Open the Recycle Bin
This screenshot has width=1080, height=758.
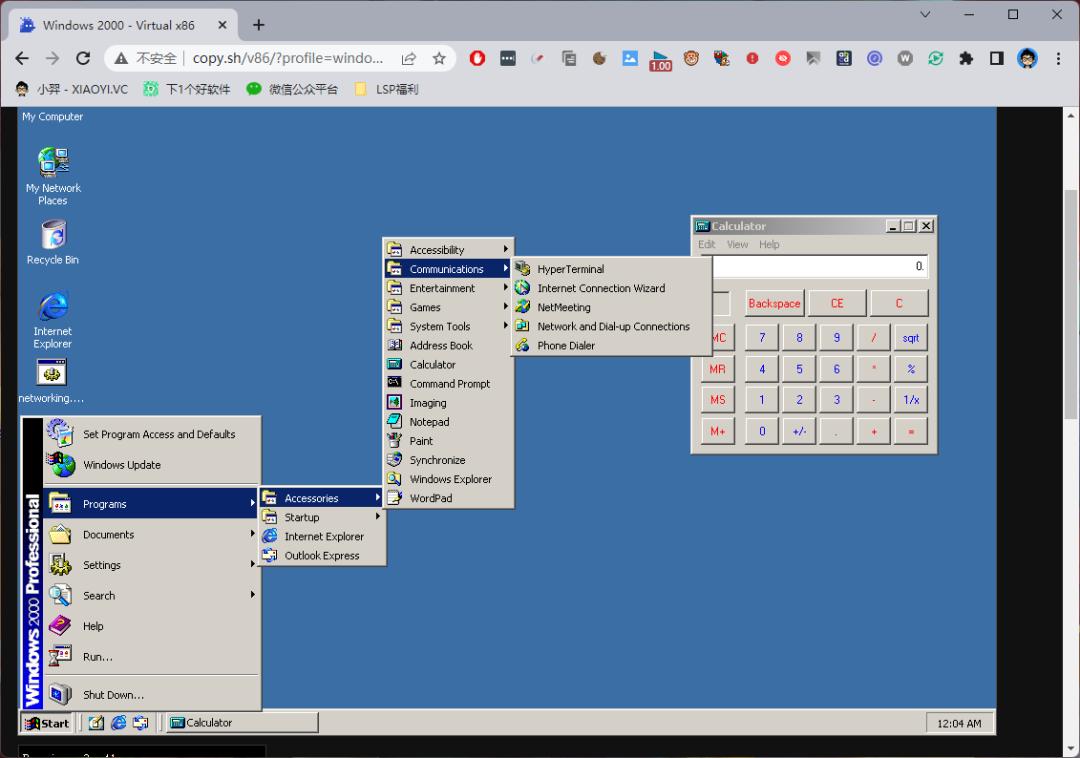pyautogui.click(x=51, y=236)
